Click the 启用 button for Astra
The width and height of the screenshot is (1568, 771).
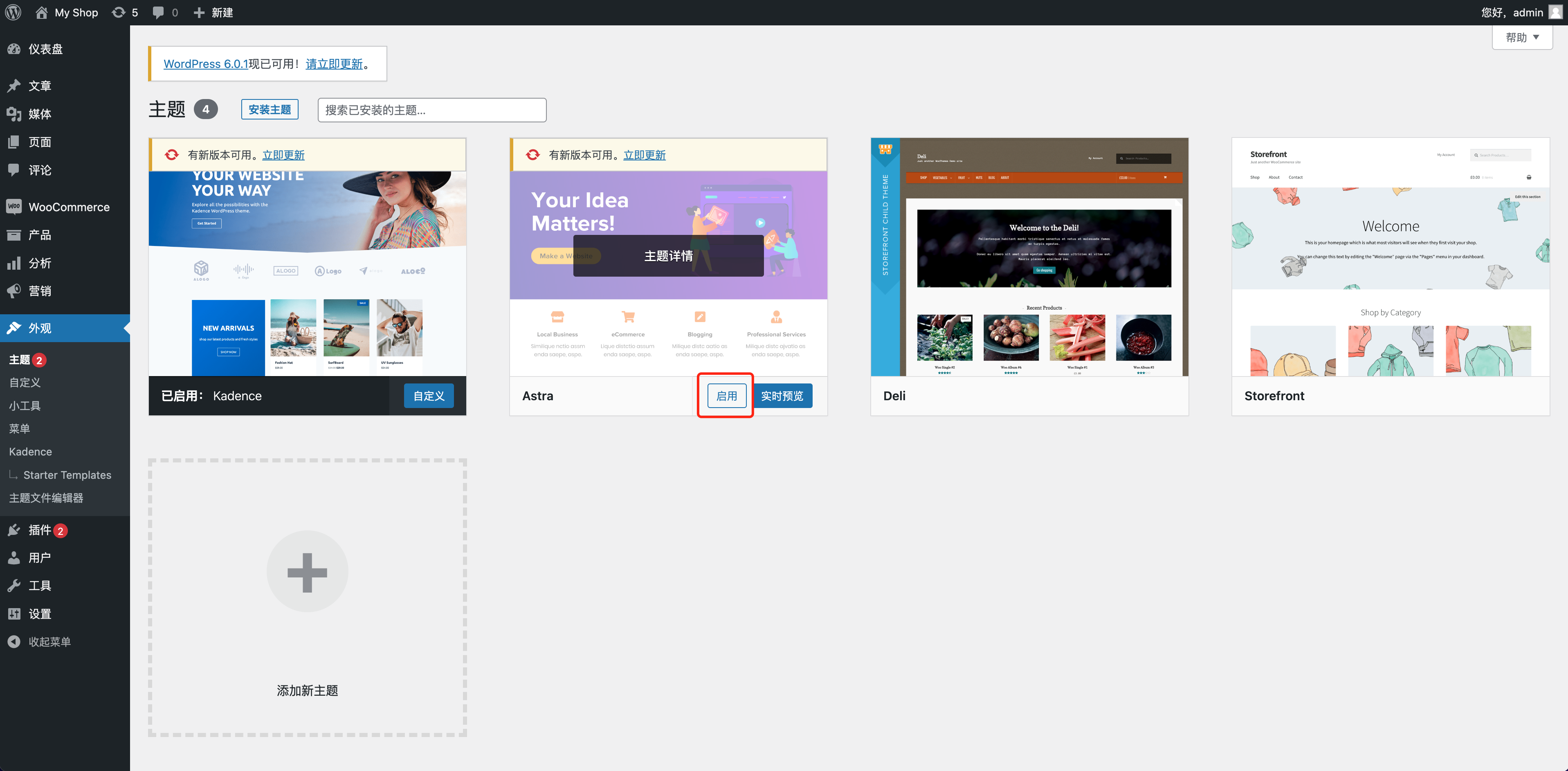[x=726, y=396]
